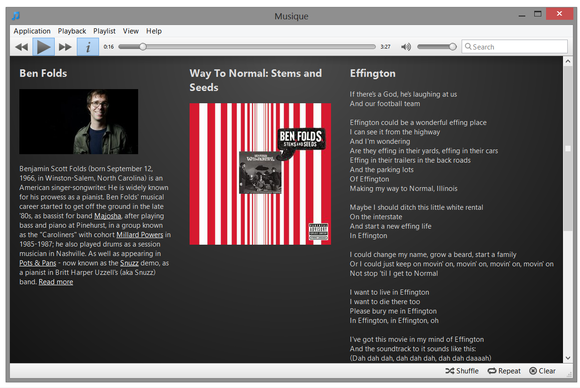Image resolution: width=580 pixels, height=388 pixels.
Task: Close the Musique window
Action: pyautogui.click(x=559, y=14)
